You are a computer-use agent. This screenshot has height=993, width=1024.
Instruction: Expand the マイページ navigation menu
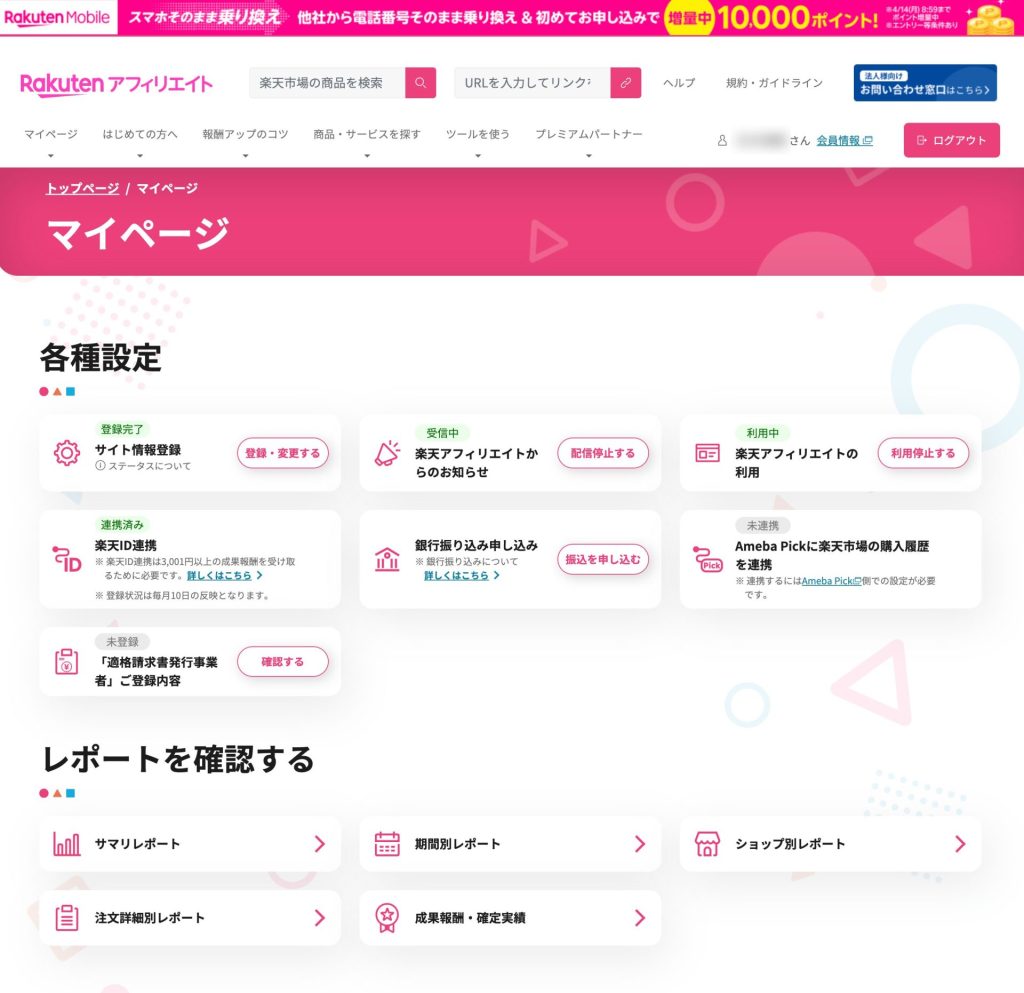point(51,135)
